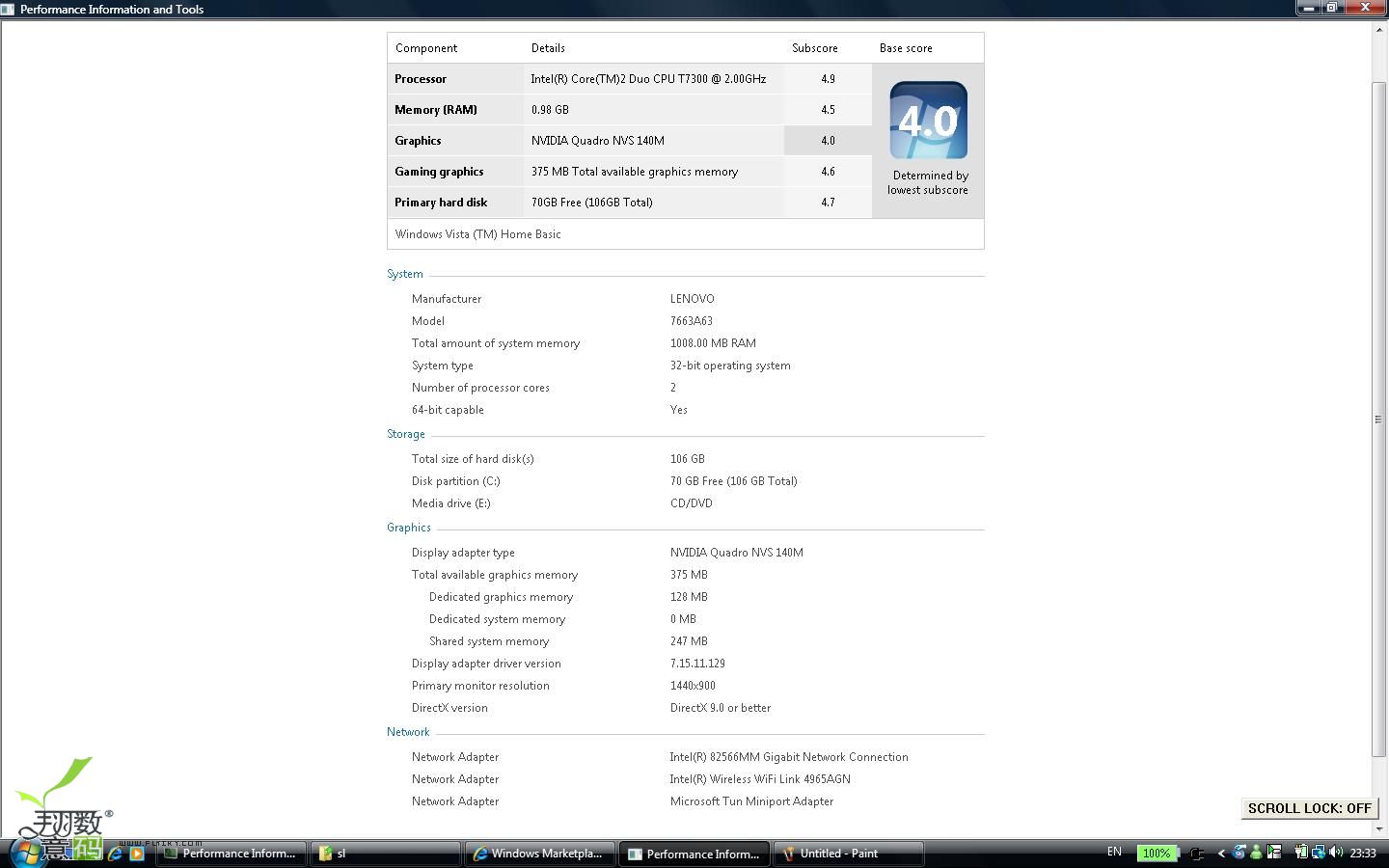This screenshot has height=868, width=1389.
Task: Launch Windows Media Player from Quick Launch
Action: 137,854
